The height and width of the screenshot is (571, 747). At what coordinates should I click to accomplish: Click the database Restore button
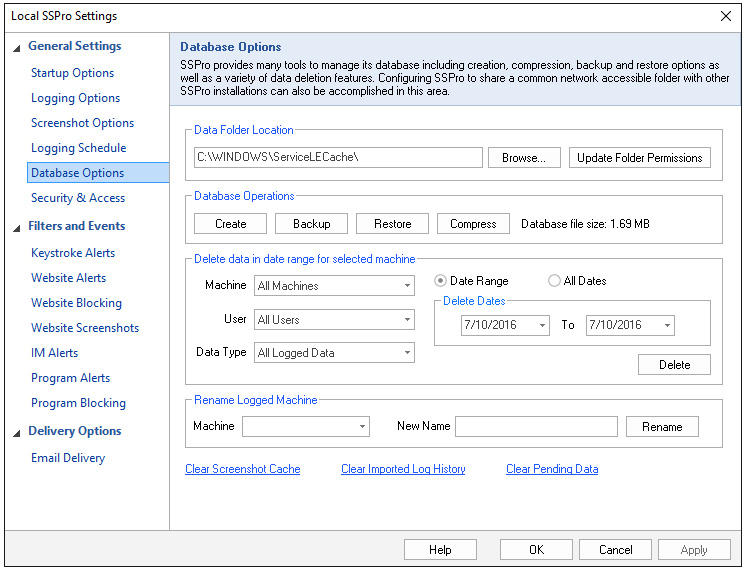click(x=393, y=224)
